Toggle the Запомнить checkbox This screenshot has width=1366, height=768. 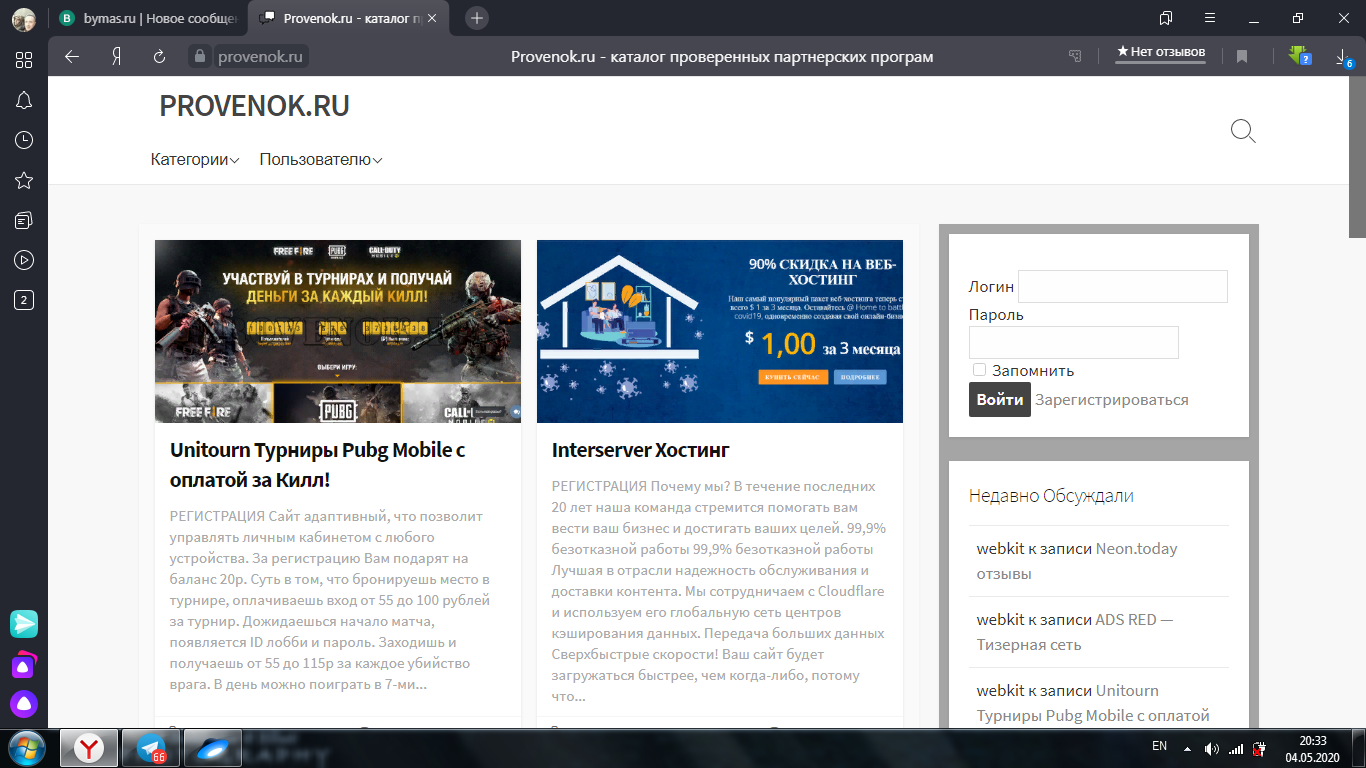(x=979, y=370)
